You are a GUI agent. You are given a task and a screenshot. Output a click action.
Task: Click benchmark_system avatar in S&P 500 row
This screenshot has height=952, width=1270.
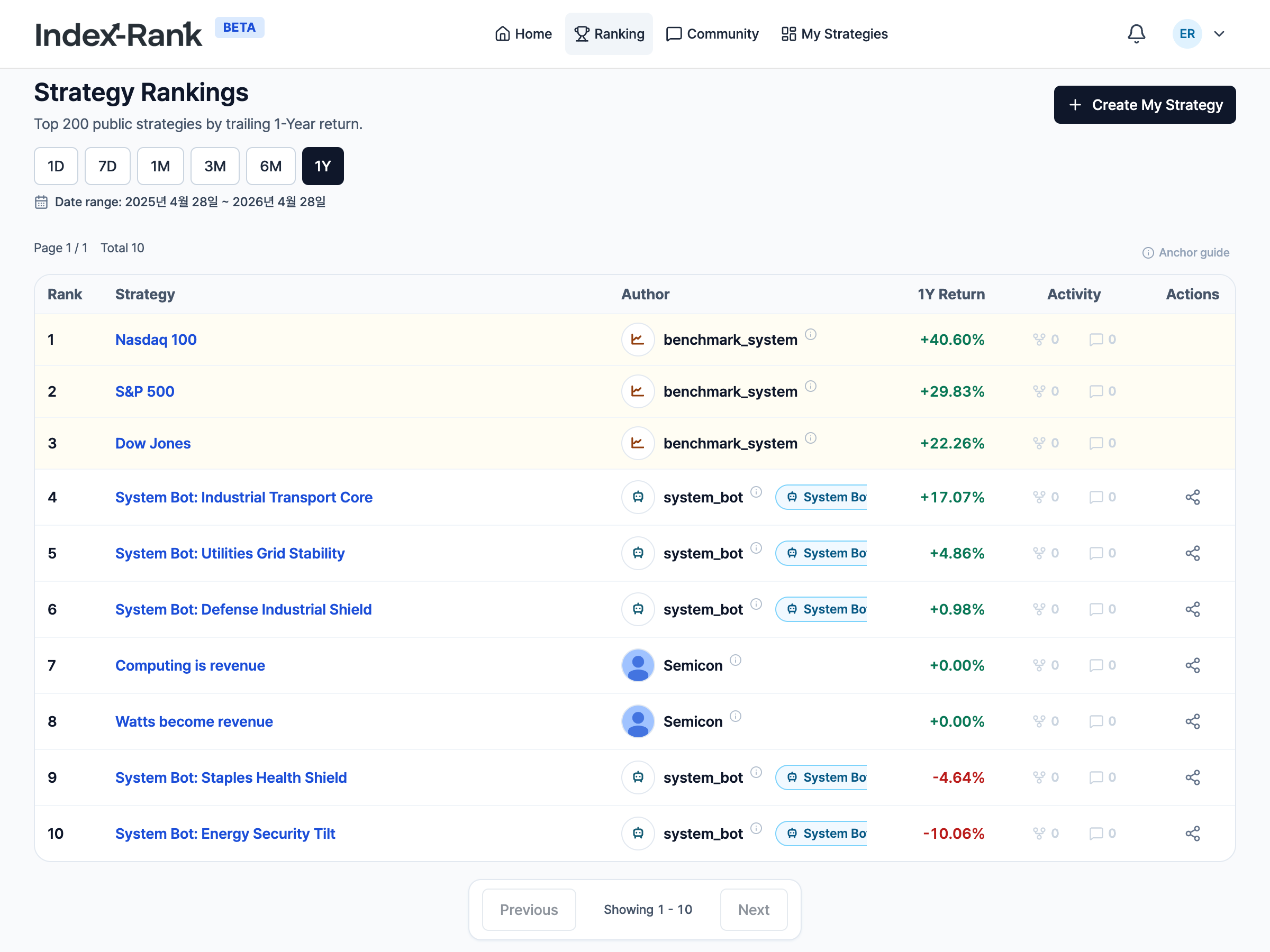[x=638, y=391]
